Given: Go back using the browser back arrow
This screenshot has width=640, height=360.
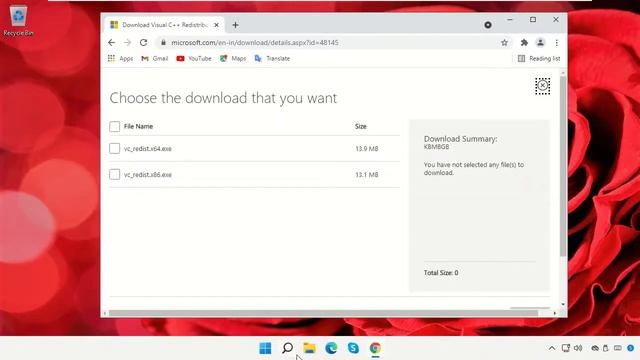Looking at the screenshot, I should coord(111,42).
